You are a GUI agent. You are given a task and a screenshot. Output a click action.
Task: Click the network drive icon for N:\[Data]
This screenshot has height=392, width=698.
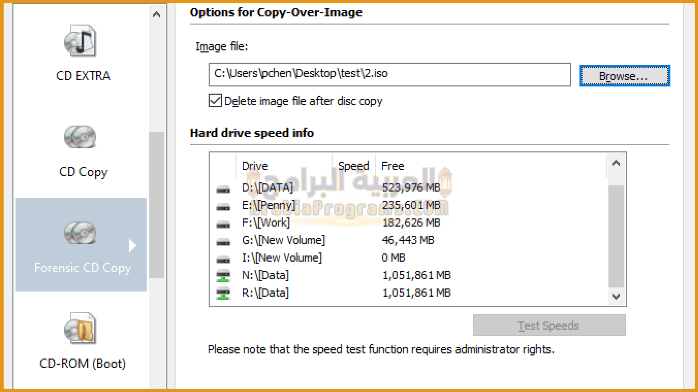(223, 276)
